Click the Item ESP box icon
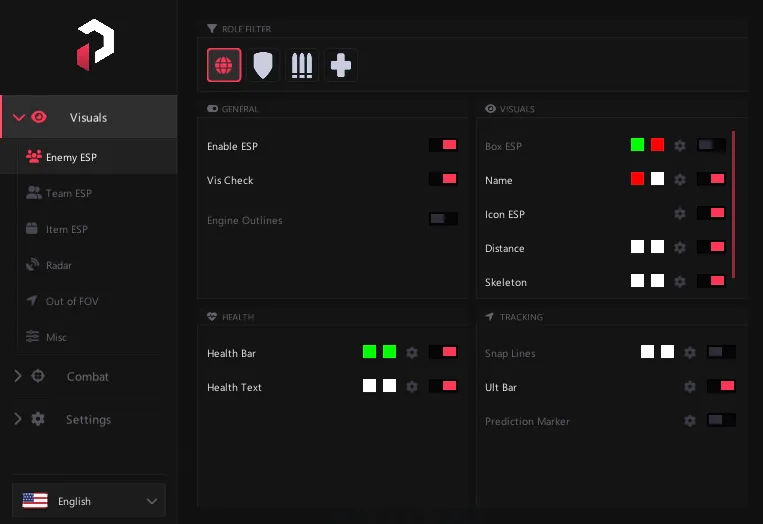Viewport: 763px width, 524px height. [32, 228]
